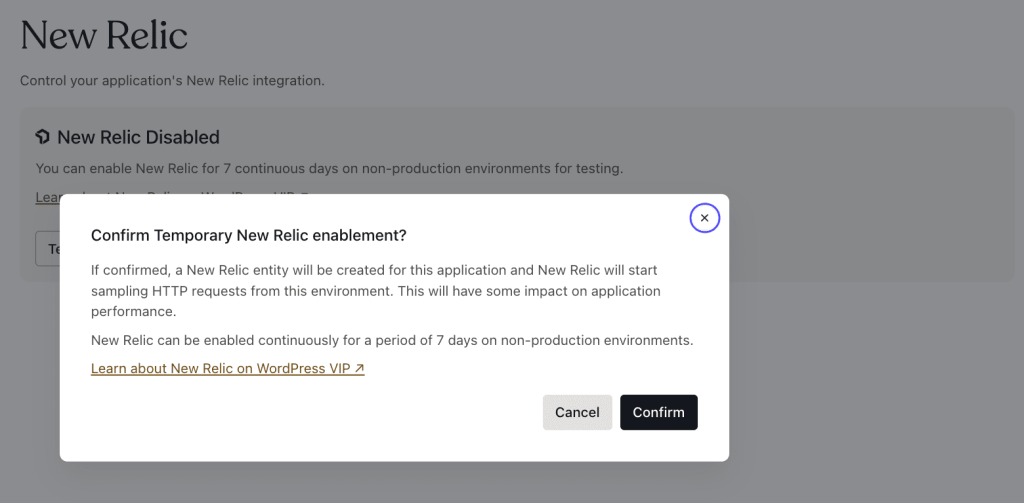The height and width of the screenshot is (503, 1024).
Task: Click text Control your application's New Relic integration
Action: click(172, 81)
